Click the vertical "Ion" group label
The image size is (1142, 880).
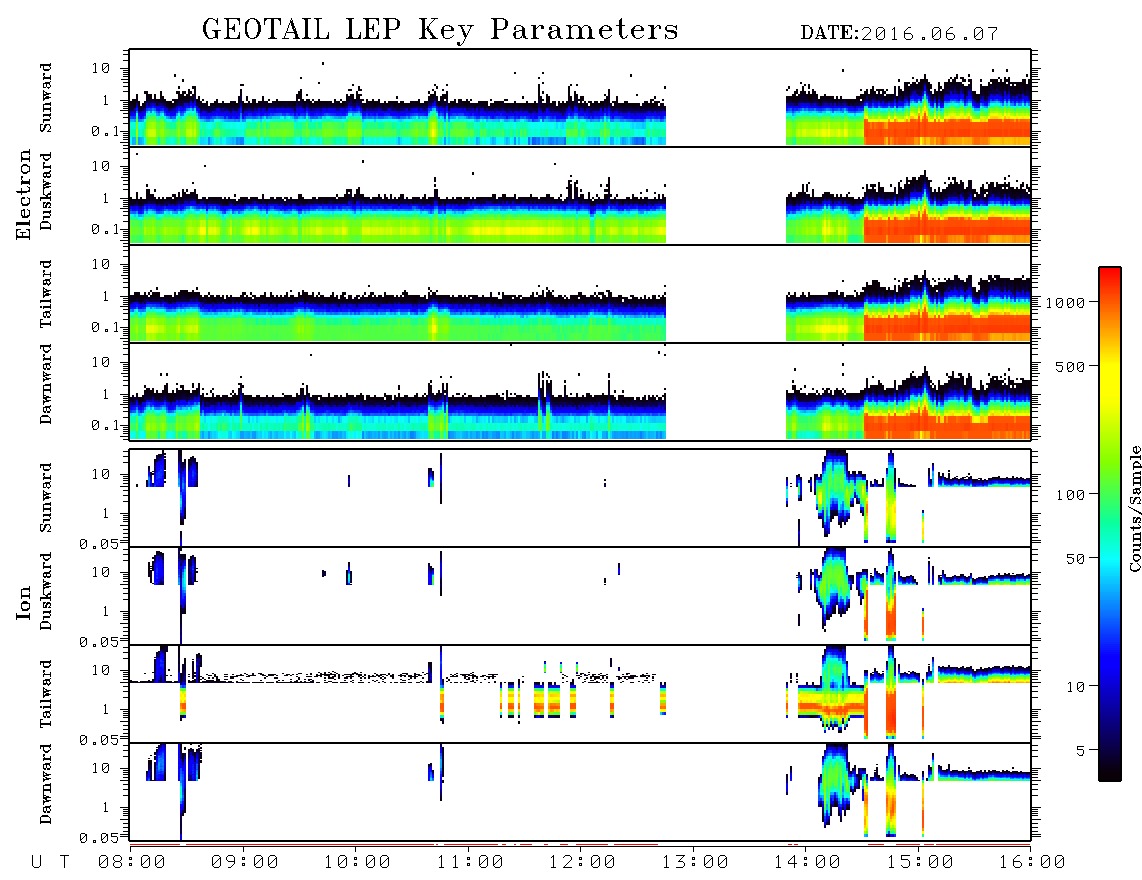pyautogui.click(x=24, y=603)
